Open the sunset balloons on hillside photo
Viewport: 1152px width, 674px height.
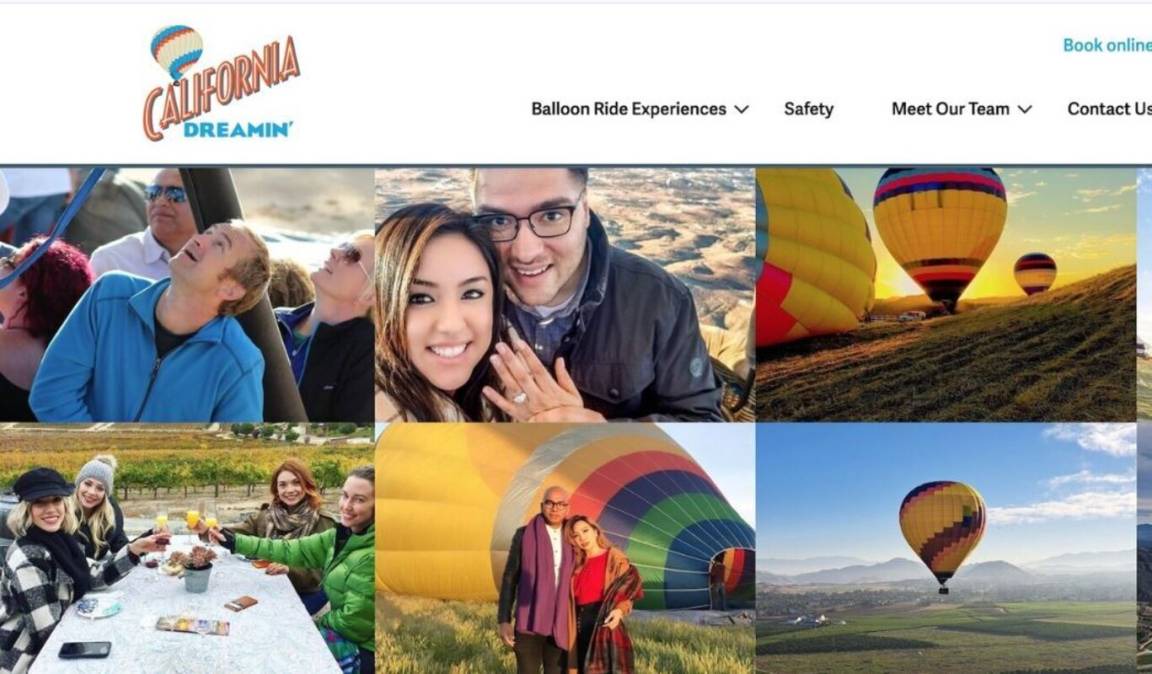(946, 295)
